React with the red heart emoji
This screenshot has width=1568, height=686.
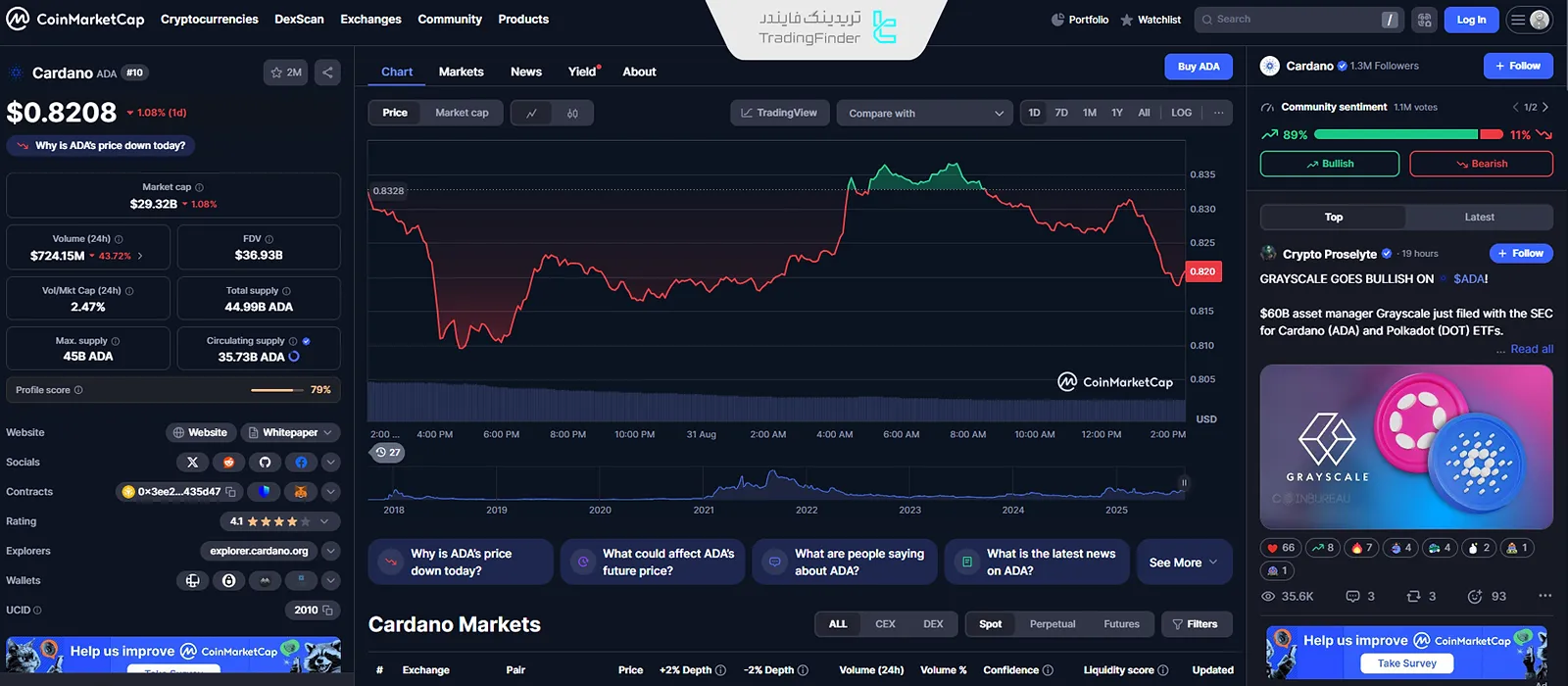[x=1280, y=548]
